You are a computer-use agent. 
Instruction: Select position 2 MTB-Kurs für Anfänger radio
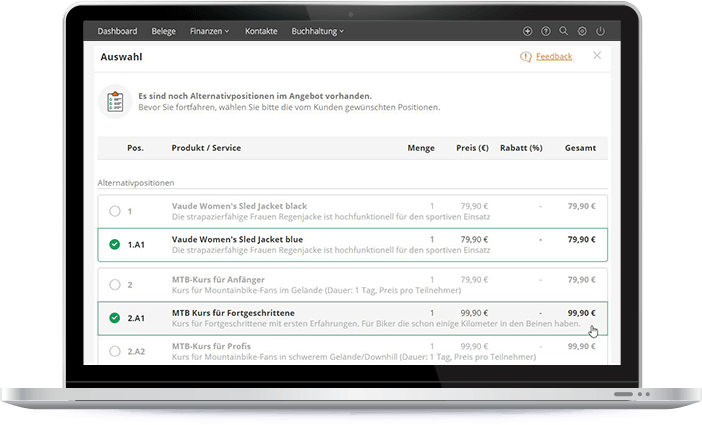115,285
